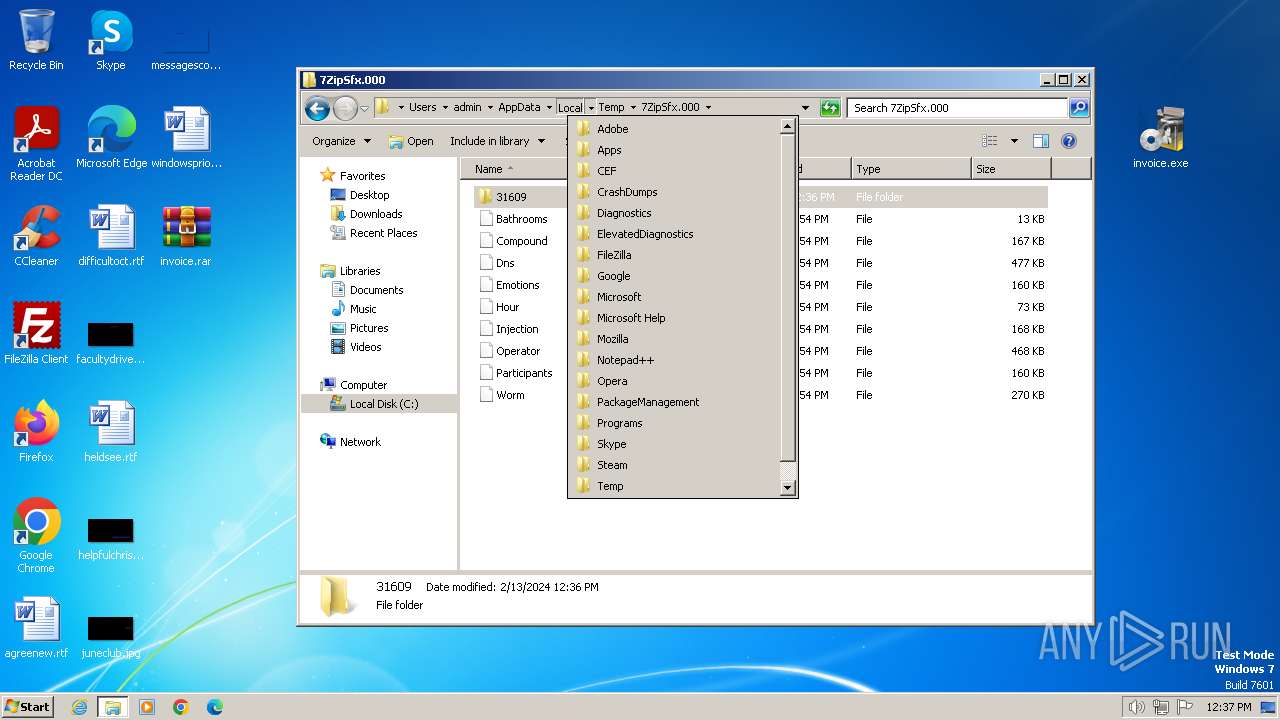Select Downloads under Favorites
Image resolution: width=1280 pixels, height=720 pixels.
pyautogui.click(x=376, y=214)
